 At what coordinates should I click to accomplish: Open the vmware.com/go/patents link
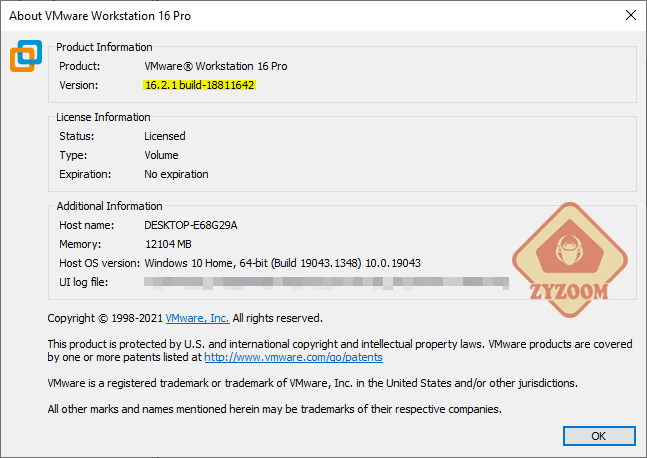point(293,357)
